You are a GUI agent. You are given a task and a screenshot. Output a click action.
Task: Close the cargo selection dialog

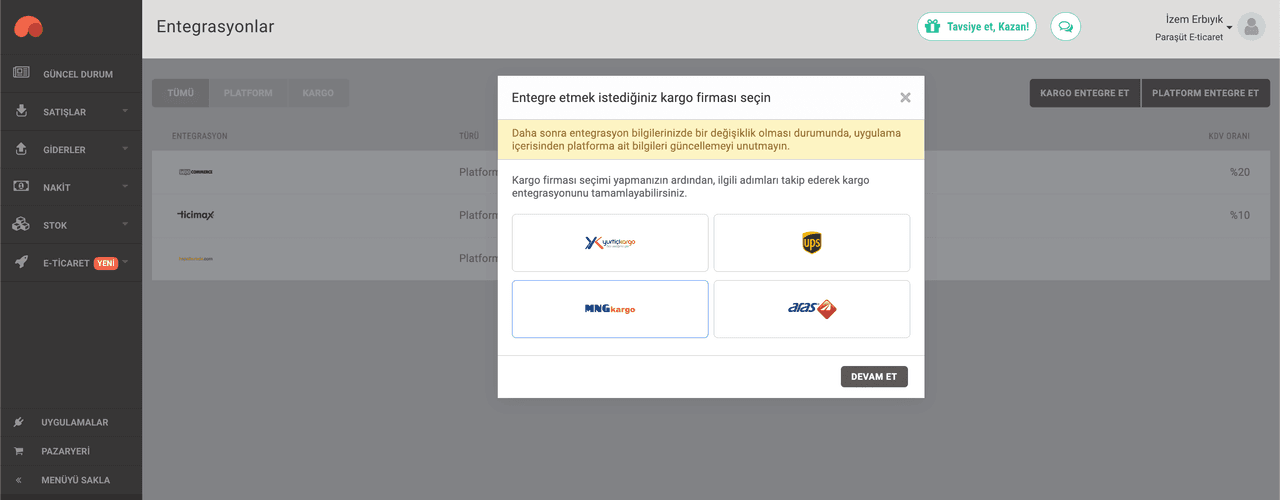pos(905,98)
